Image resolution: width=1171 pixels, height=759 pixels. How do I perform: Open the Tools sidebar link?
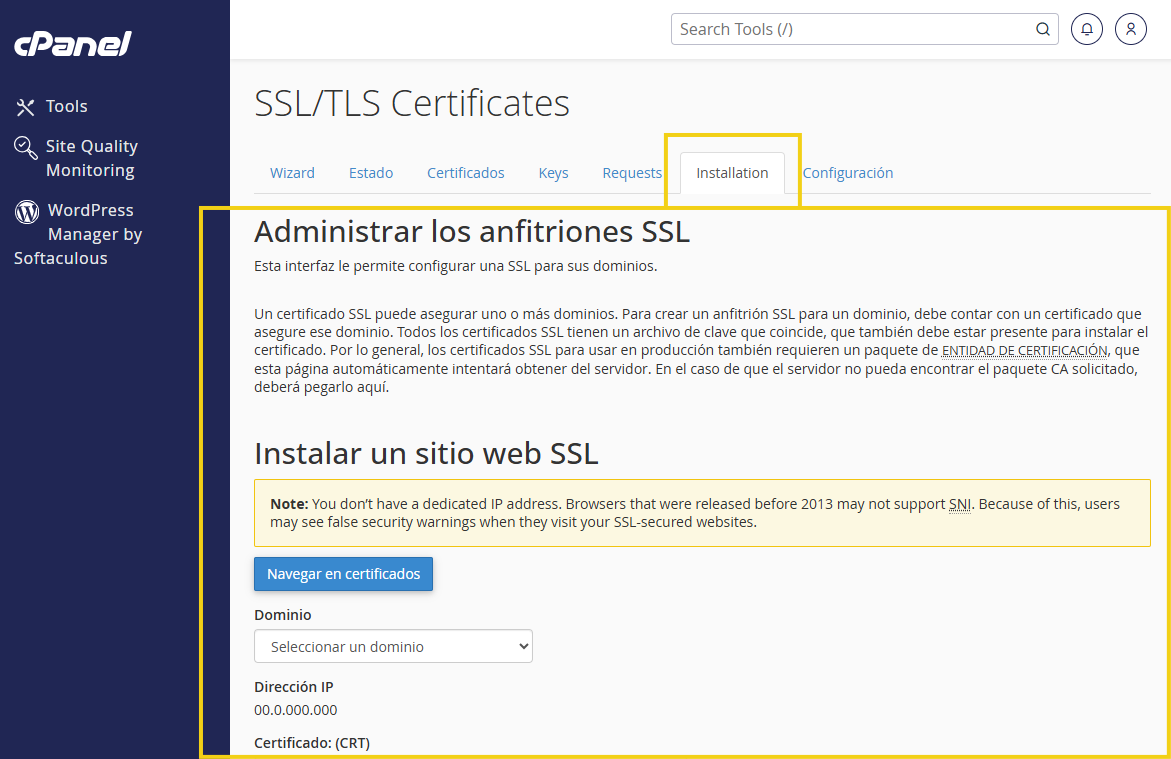[x=66, y=106]
